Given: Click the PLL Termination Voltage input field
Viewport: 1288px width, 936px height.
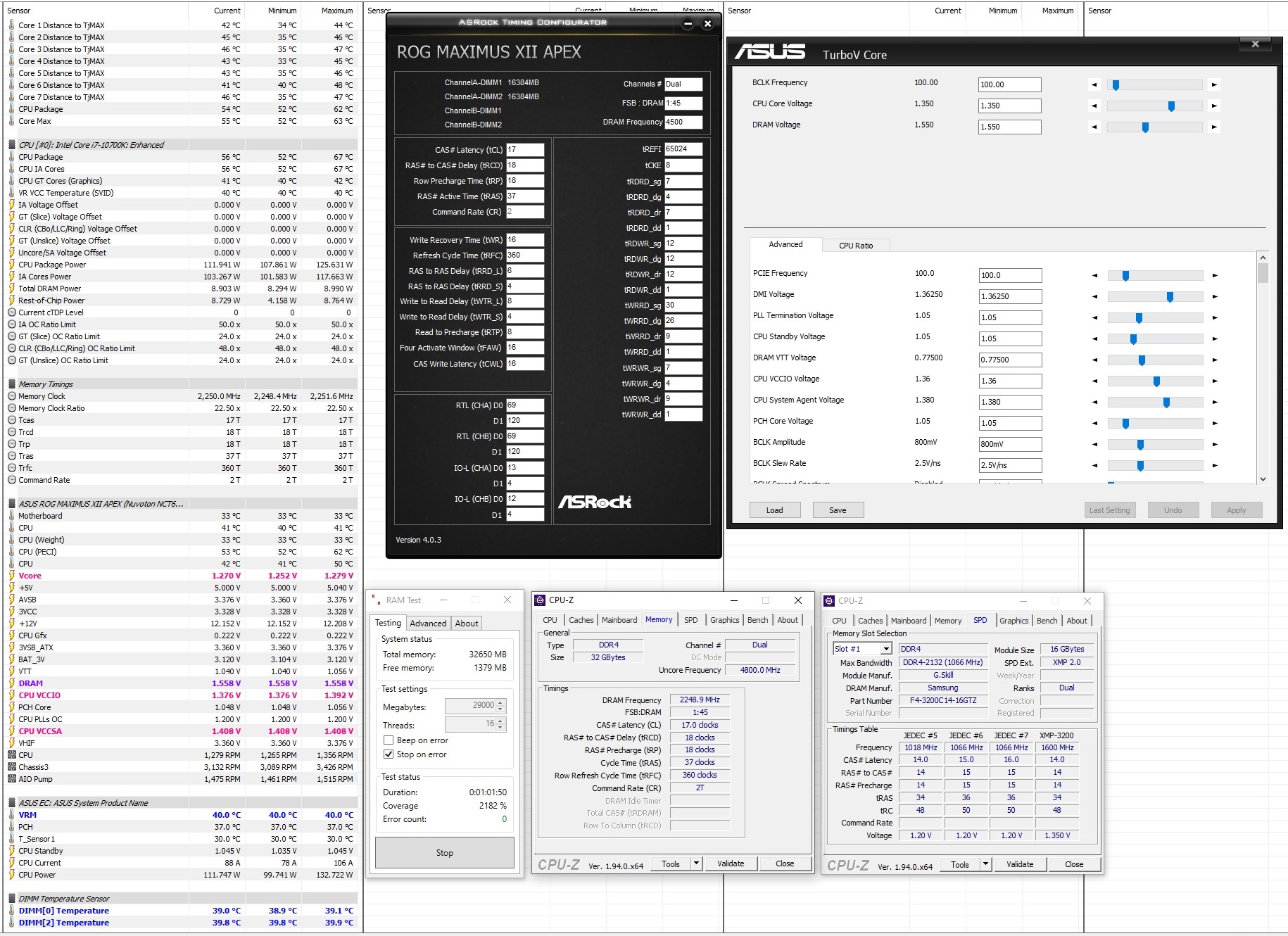Looking at the screenshot, I should tap(1010, 317).
